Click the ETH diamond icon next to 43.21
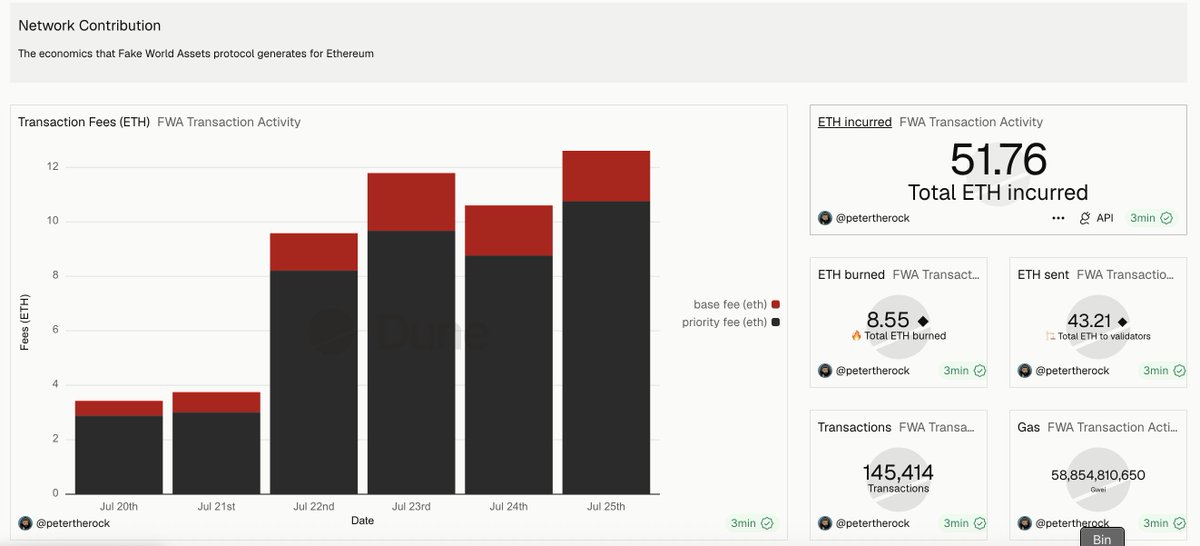This screenshot has width=1200, height=546. click(1122, 321)
